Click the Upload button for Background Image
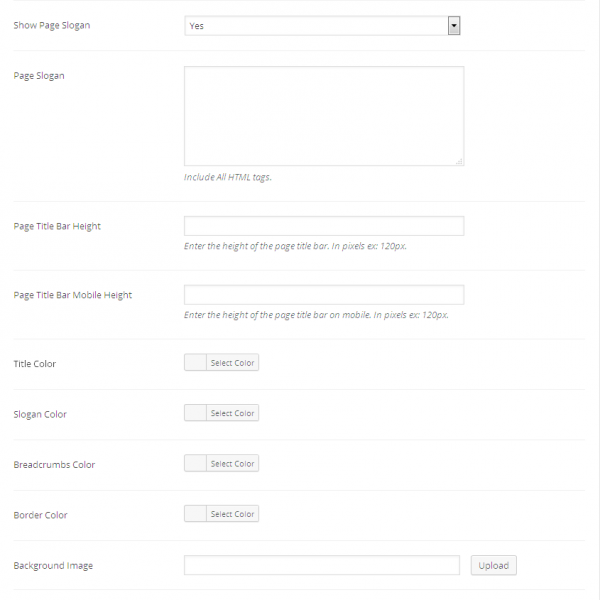This screenshot has height=600, width=600. tap(493, 565)
